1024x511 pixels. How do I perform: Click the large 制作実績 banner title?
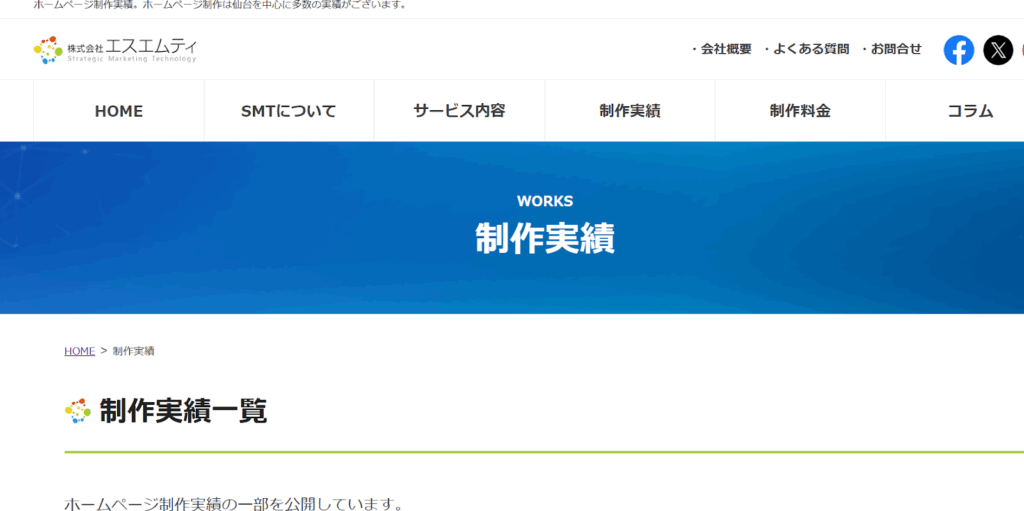545,239
